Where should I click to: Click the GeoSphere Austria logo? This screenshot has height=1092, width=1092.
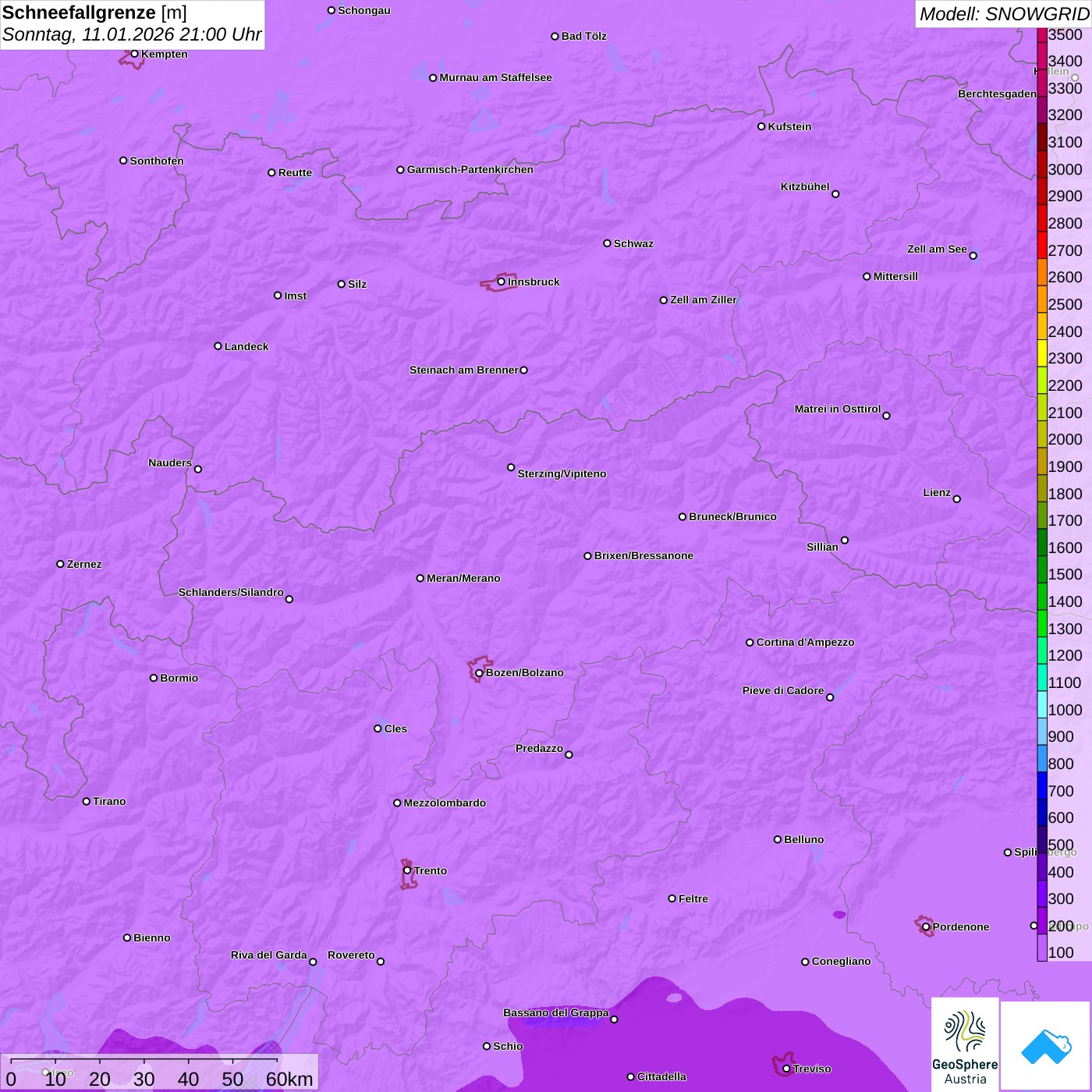[x=965, y=1044]
